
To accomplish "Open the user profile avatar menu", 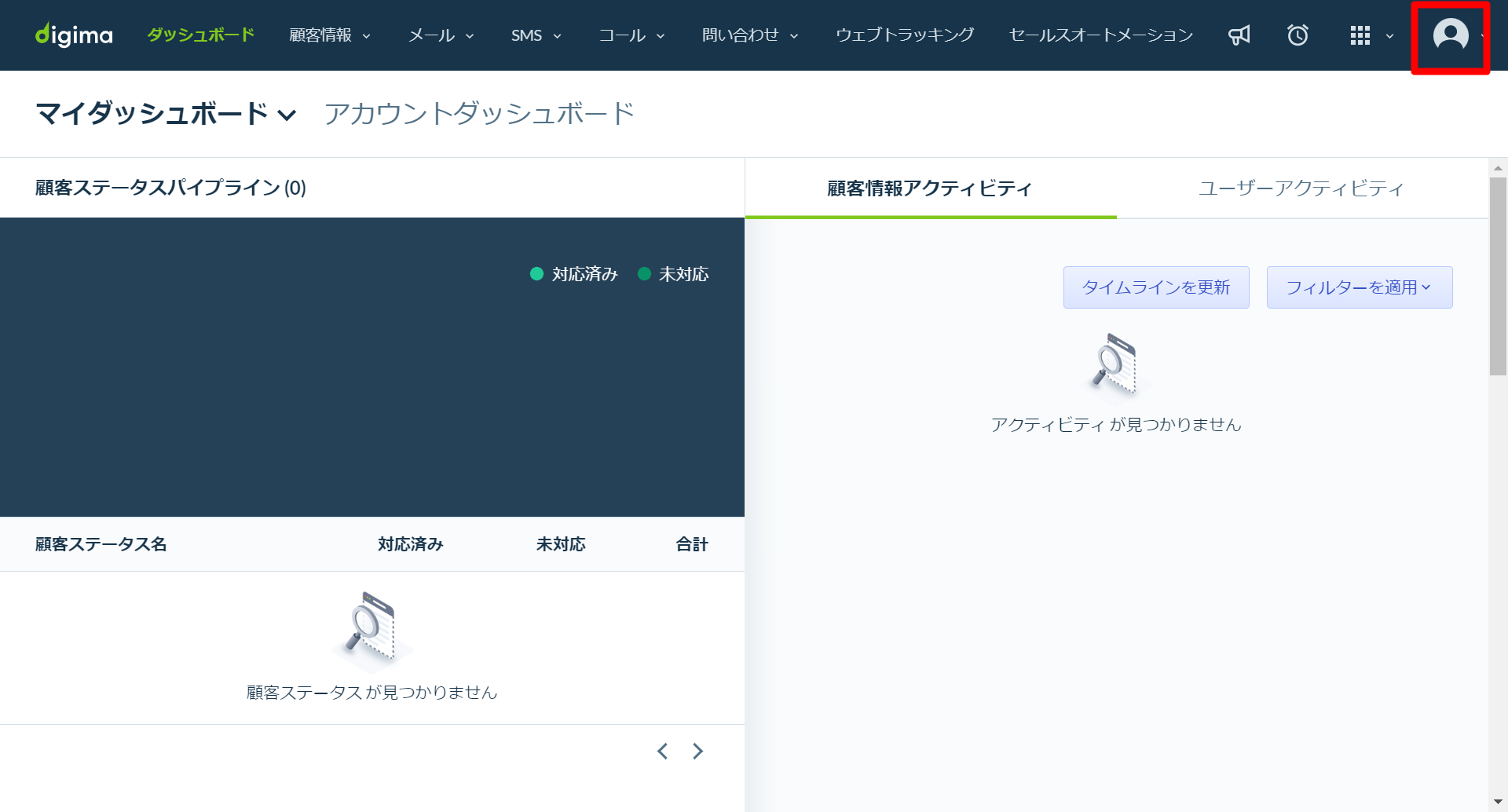I will pyautogui.click(x=1451, y=35).
